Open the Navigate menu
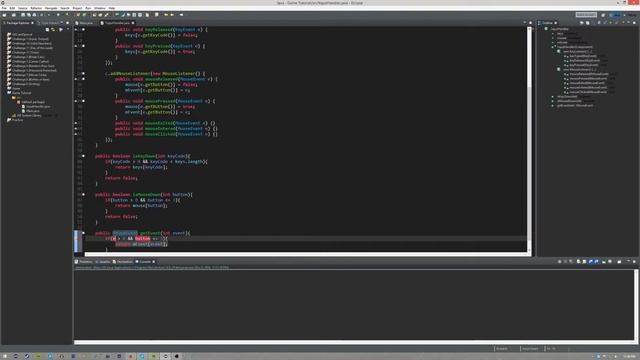This screenshot has width=640, height=360. point(51,8)
